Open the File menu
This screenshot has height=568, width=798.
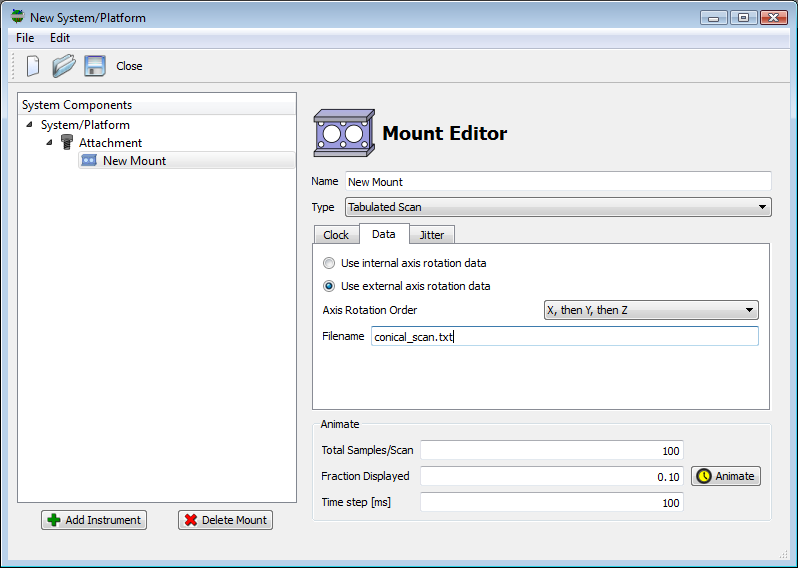(25, 38)
